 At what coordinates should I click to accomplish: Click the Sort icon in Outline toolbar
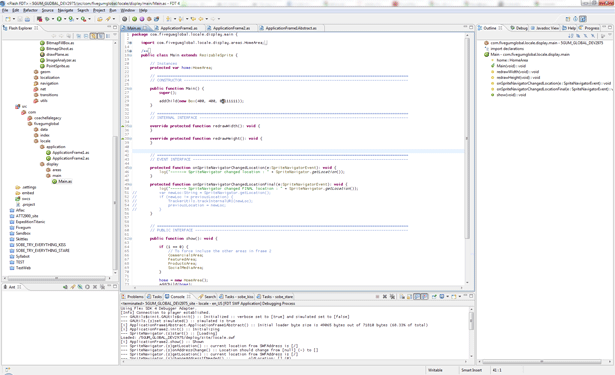571,36
